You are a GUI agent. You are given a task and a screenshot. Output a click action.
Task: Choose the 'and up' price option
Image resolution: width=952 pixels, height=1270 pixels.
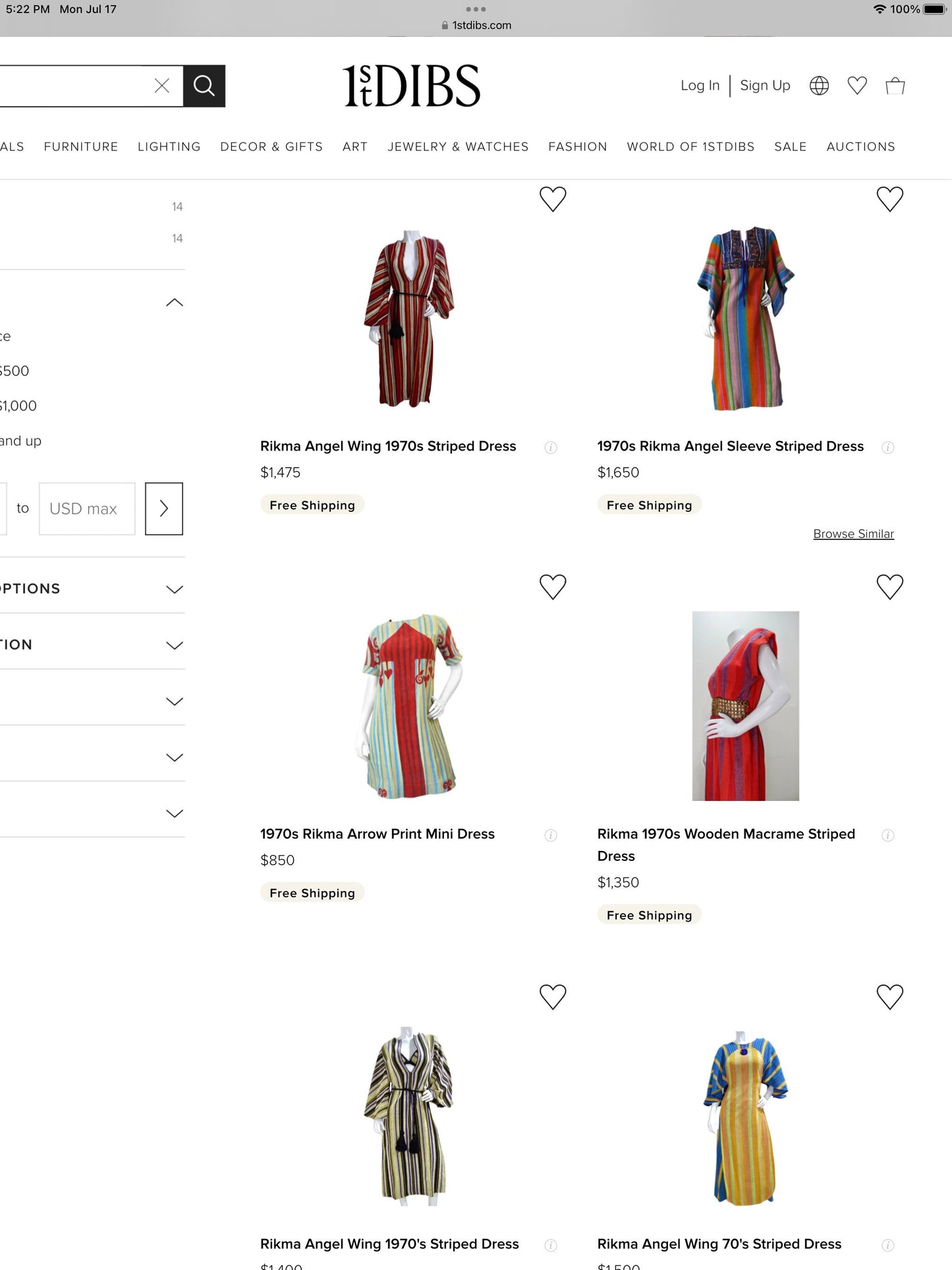21,441
